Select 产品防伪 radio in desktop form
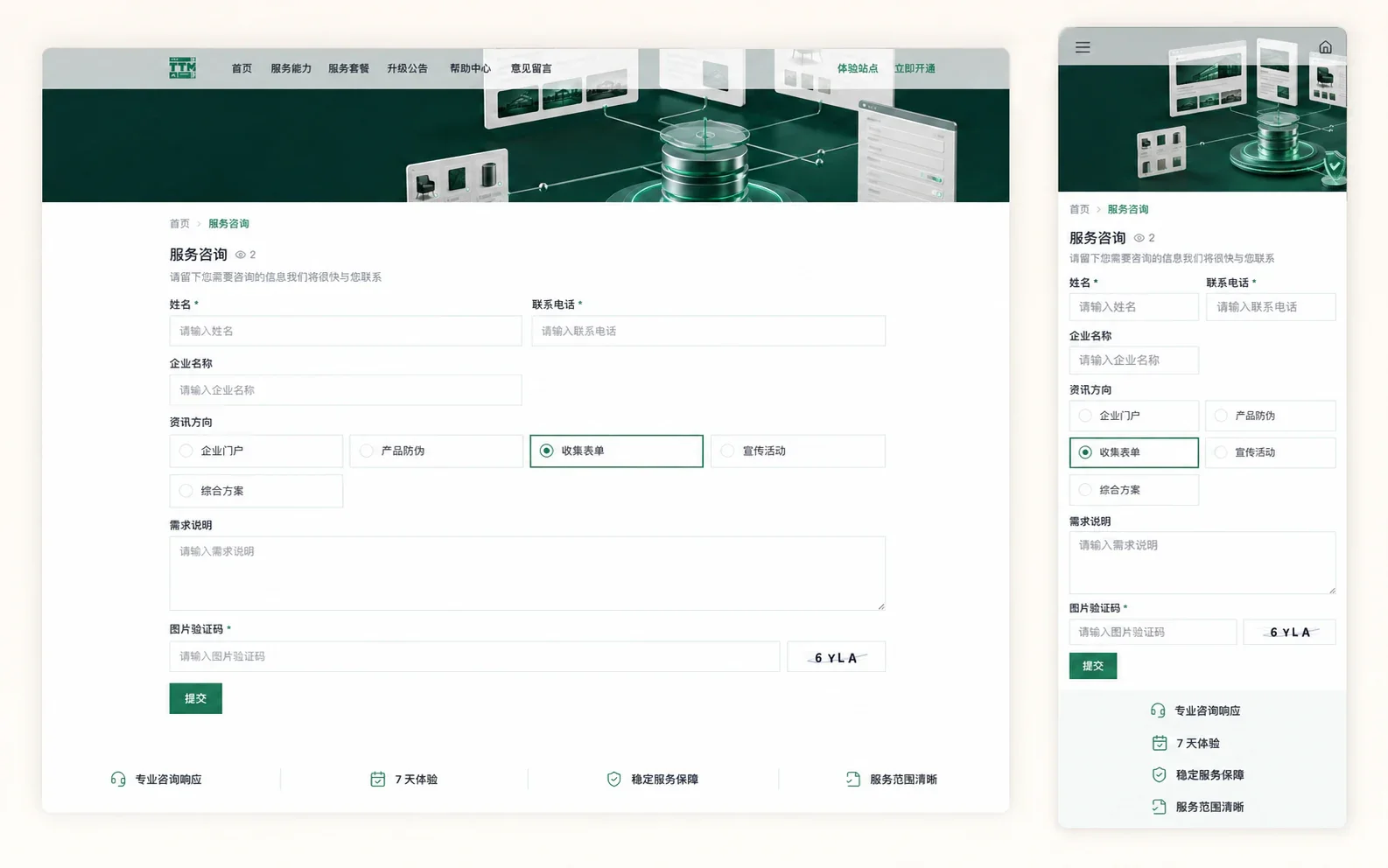This screenshot has height=868, width=1388. 366,451
